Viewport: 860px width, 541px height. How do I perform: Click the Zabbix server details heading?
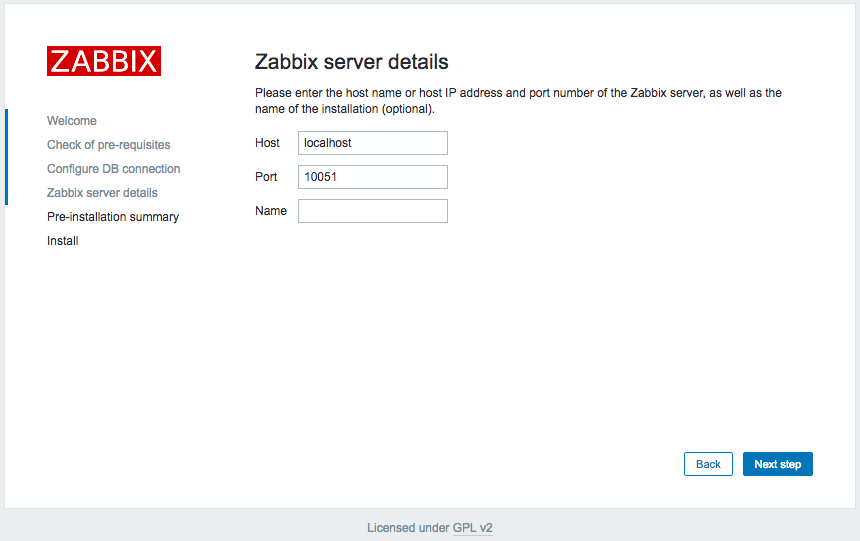352,62
